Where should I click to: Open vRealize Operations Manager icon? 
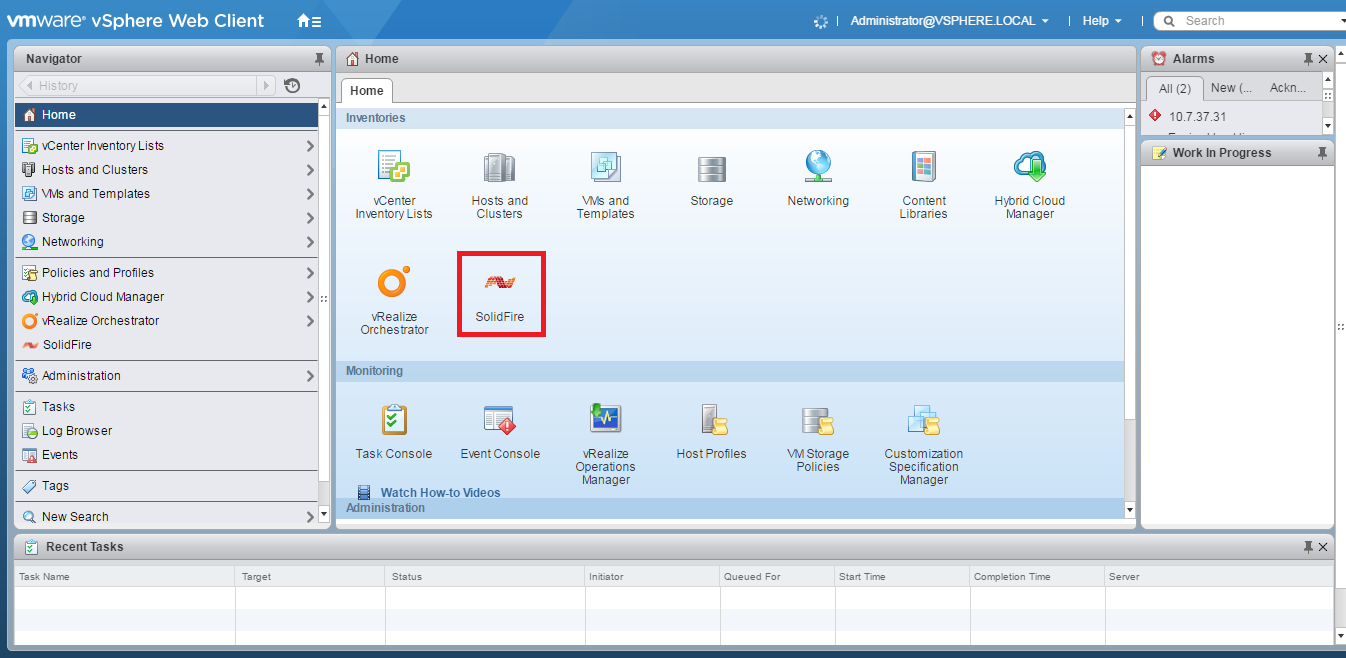coord(605,419)
